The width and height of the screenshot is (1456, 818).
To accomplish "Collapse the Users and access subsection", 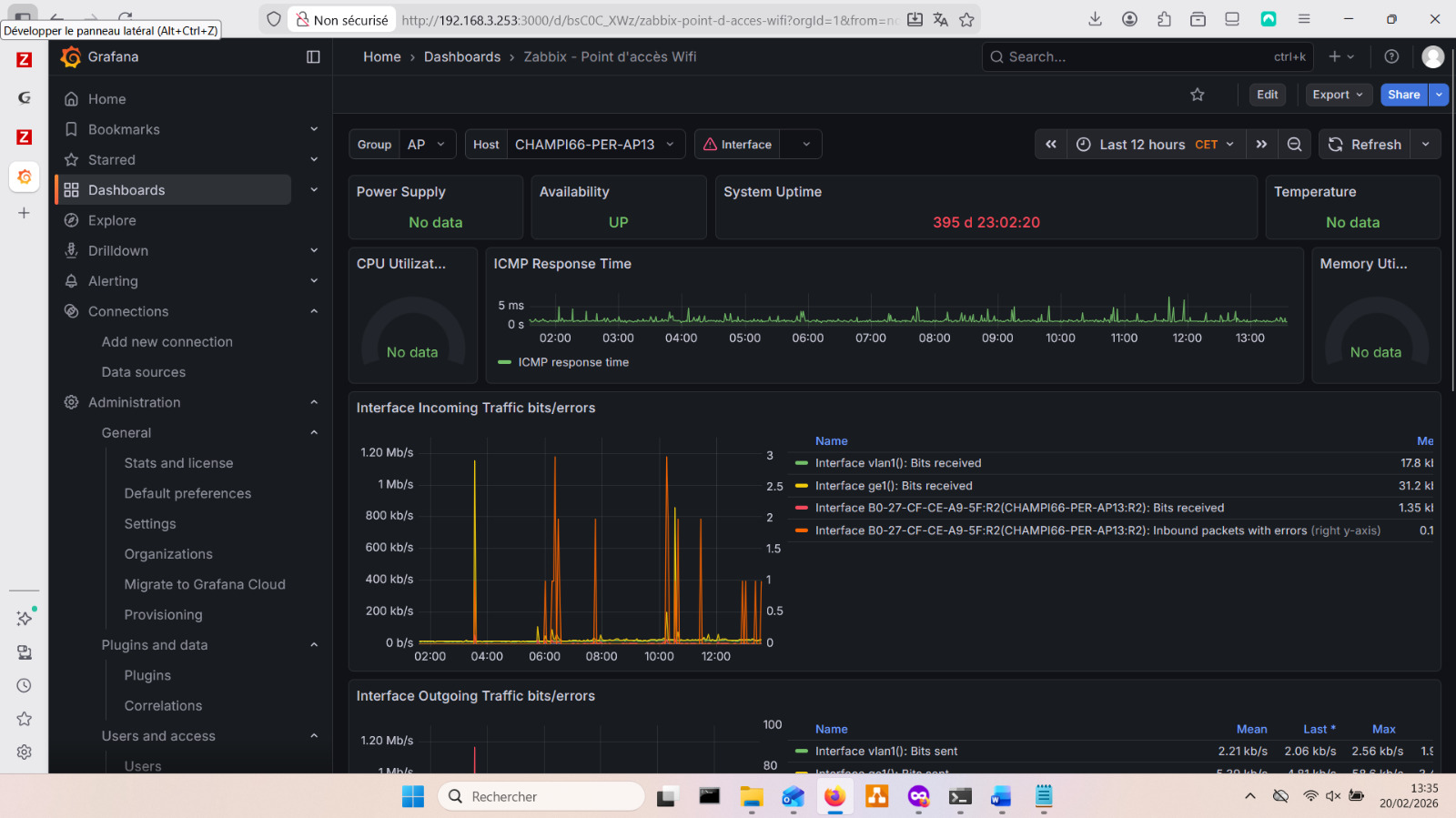I will click(314, 736).
